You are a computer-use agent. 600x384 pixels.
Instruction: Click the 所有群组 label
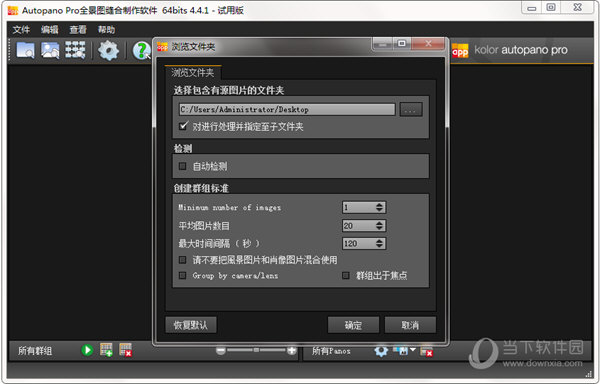(x=35, y=351)
